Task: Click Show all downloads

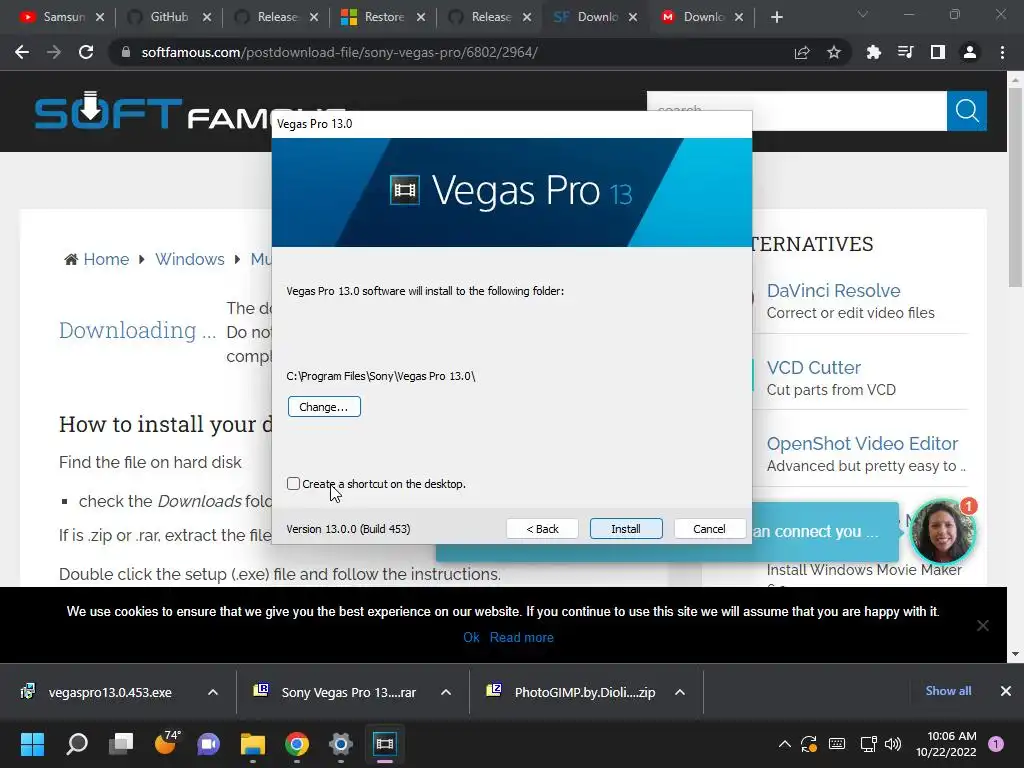Action: [948, 691]
